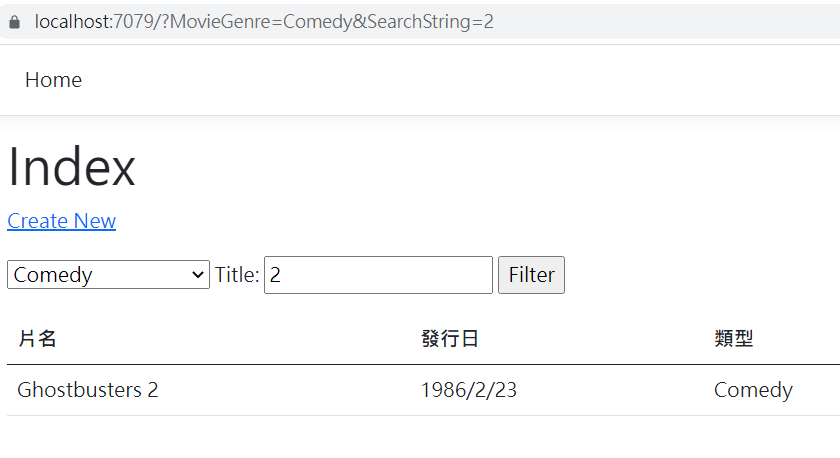
Task: Click the 1986/2/23 release date cell
Action: (x=468, y=390)
